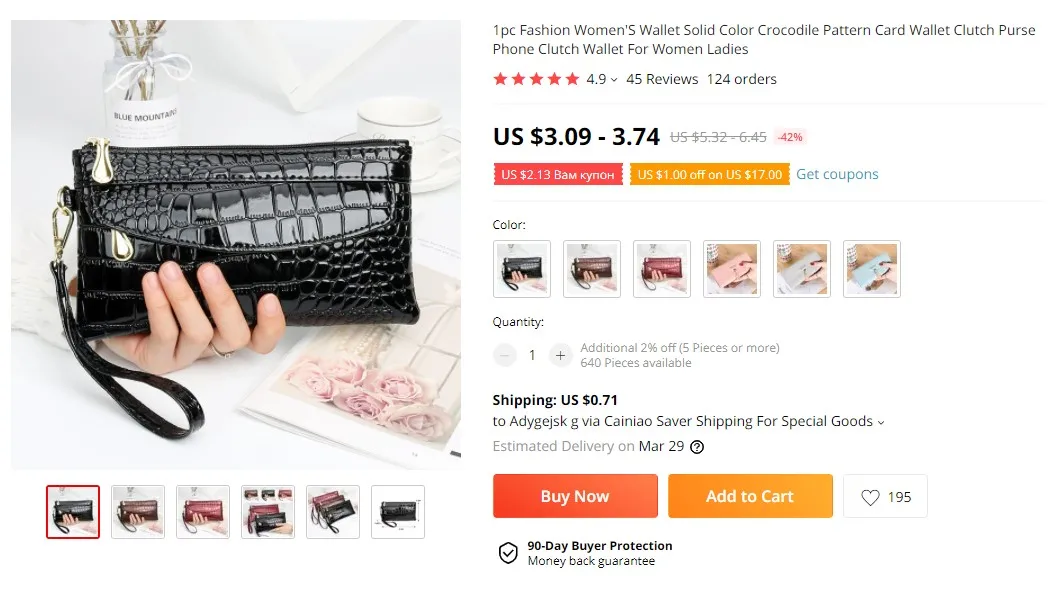Choose the burgundy red wallet color

tap(661, 269)
